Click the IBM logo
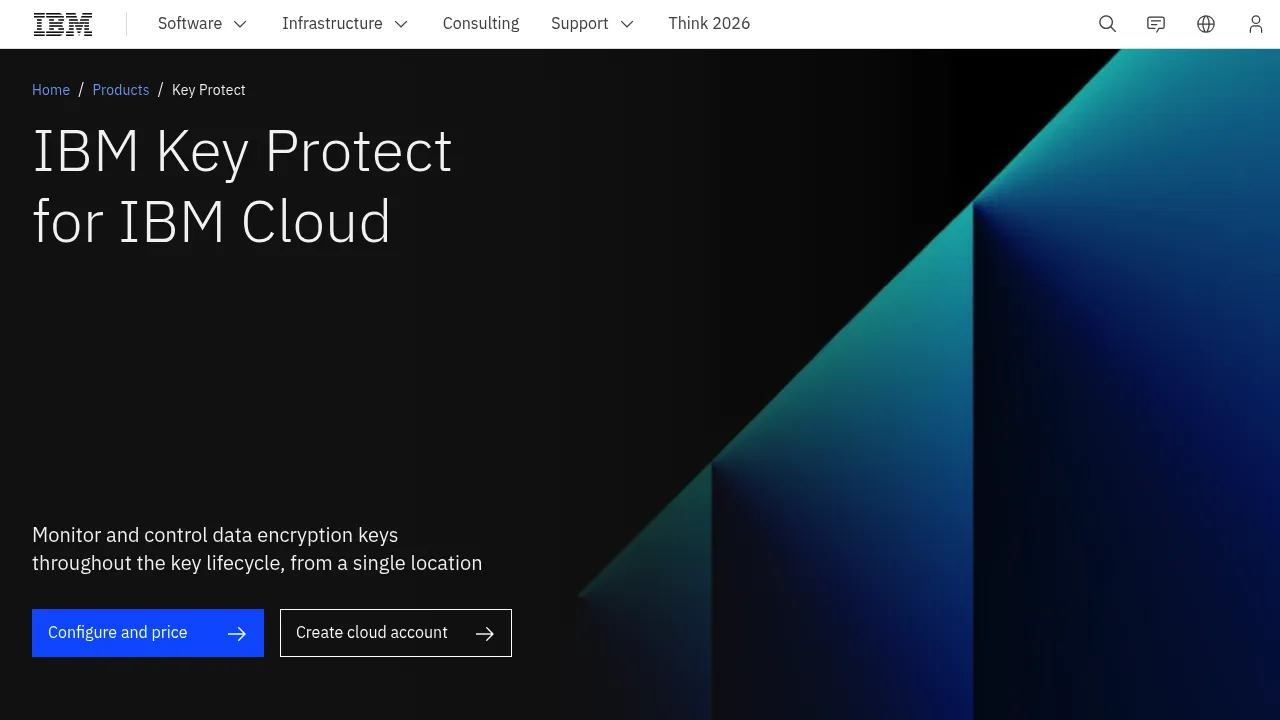The image size is (1280, 720). pos(63,24)
